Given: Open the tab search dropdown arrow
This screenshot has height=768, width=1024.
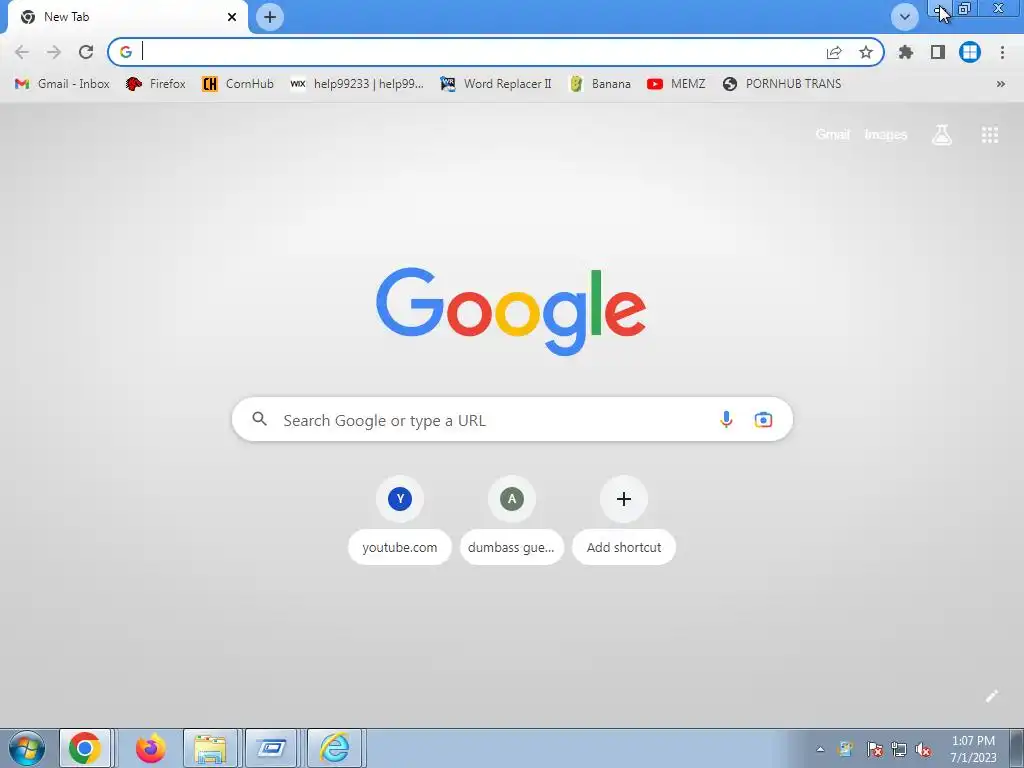Looking at the screenshot, I should coord(904,17).
